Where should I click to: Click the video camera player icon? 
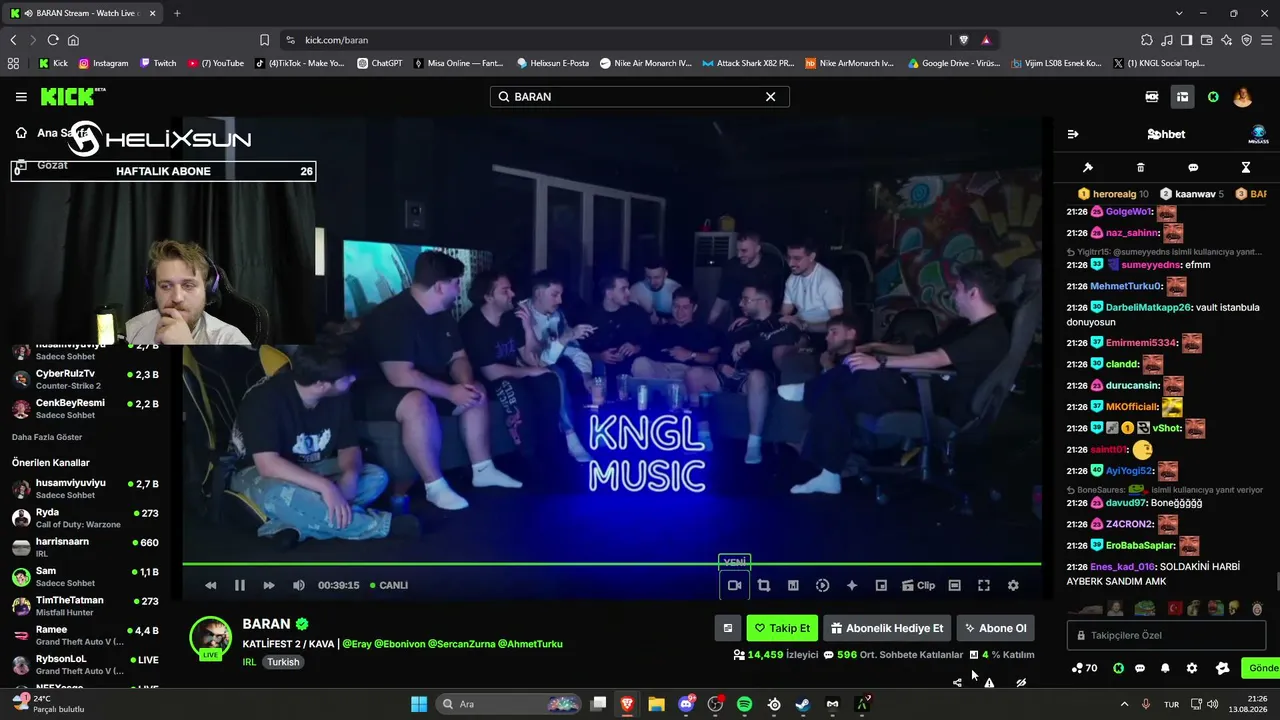click(x=734, y=585)
